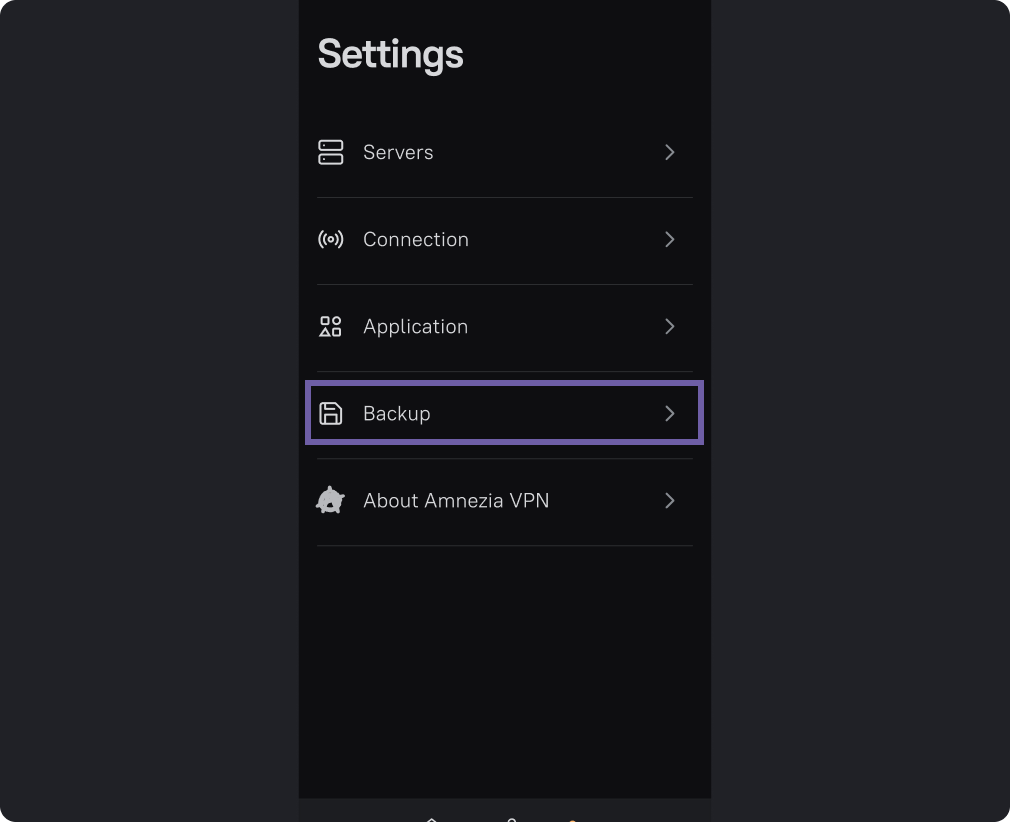
Task: Click the Application shapes icon
Action: (x=330, y=326)
